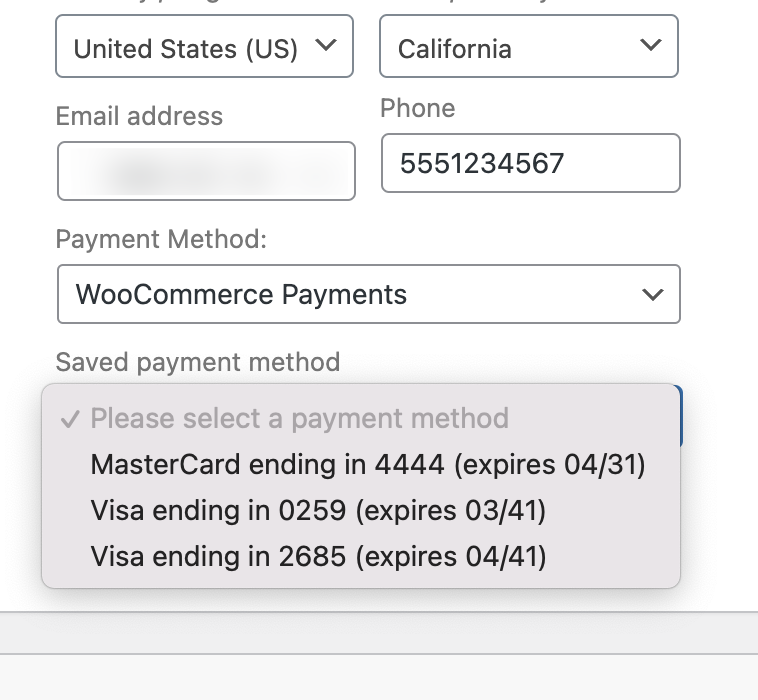This screenshot has height=700, width=758.
Task: Click the 'Email address' field label
Action: coord(139,116)
